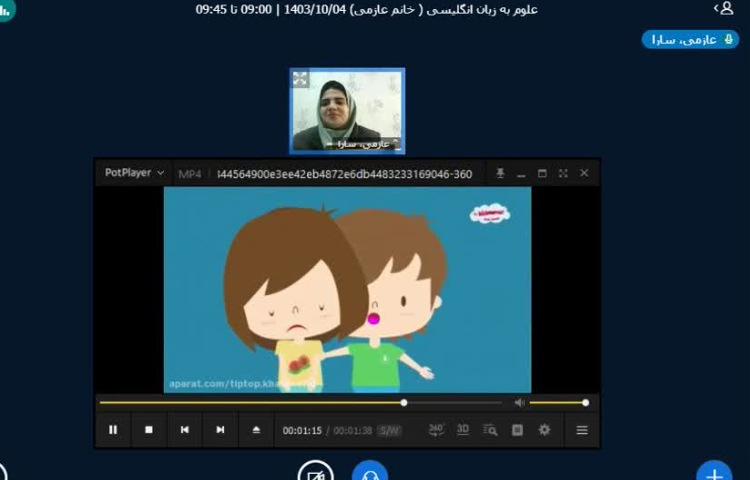Click the session time 09:00 تا 09:45

point(233,10)
